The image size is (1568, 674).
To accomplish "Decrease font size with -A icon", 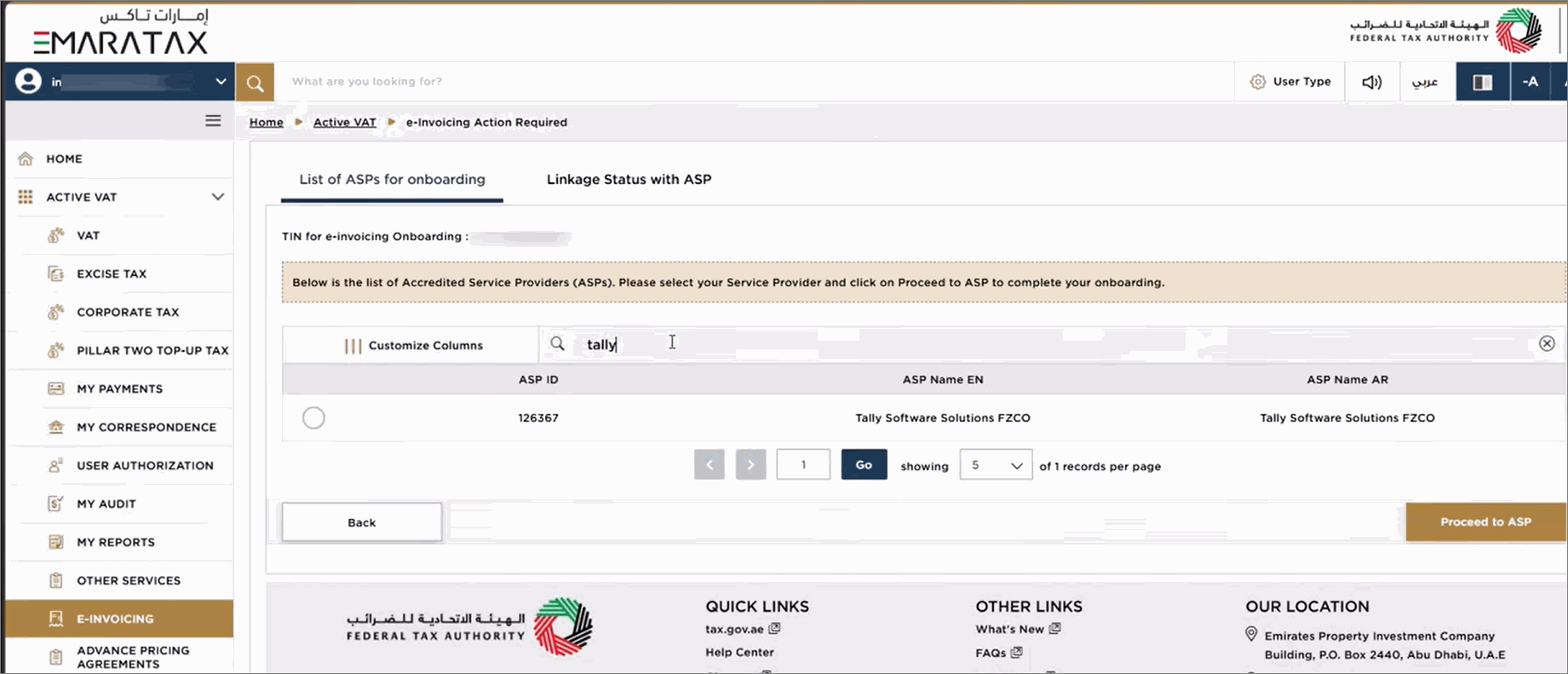I will tap(1531, 82).
